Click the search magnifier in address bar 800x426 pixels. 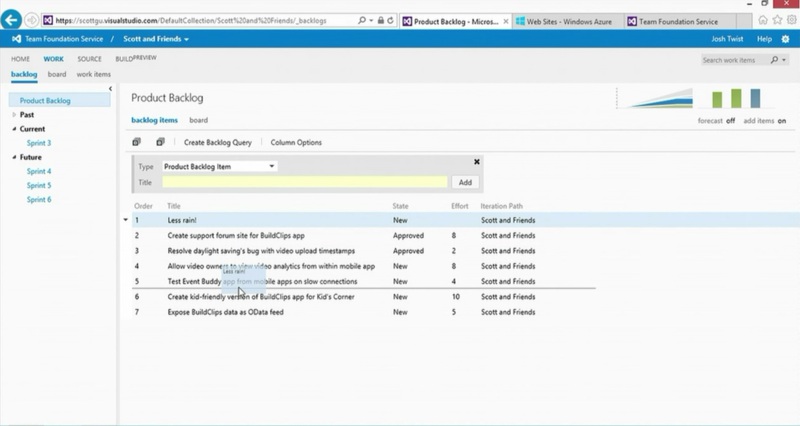362,20
